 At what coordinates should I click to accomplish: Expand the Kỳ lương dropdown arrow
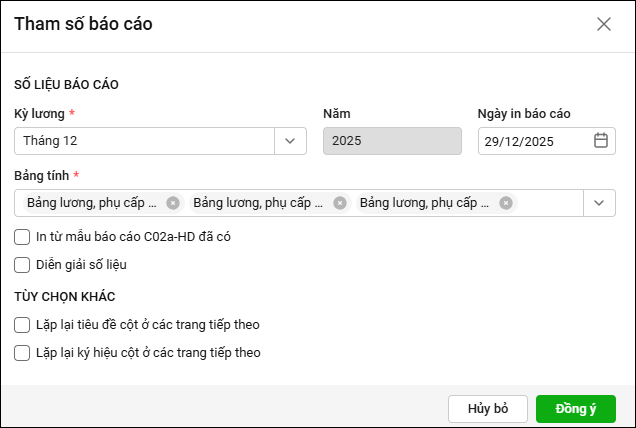(290, 141)
